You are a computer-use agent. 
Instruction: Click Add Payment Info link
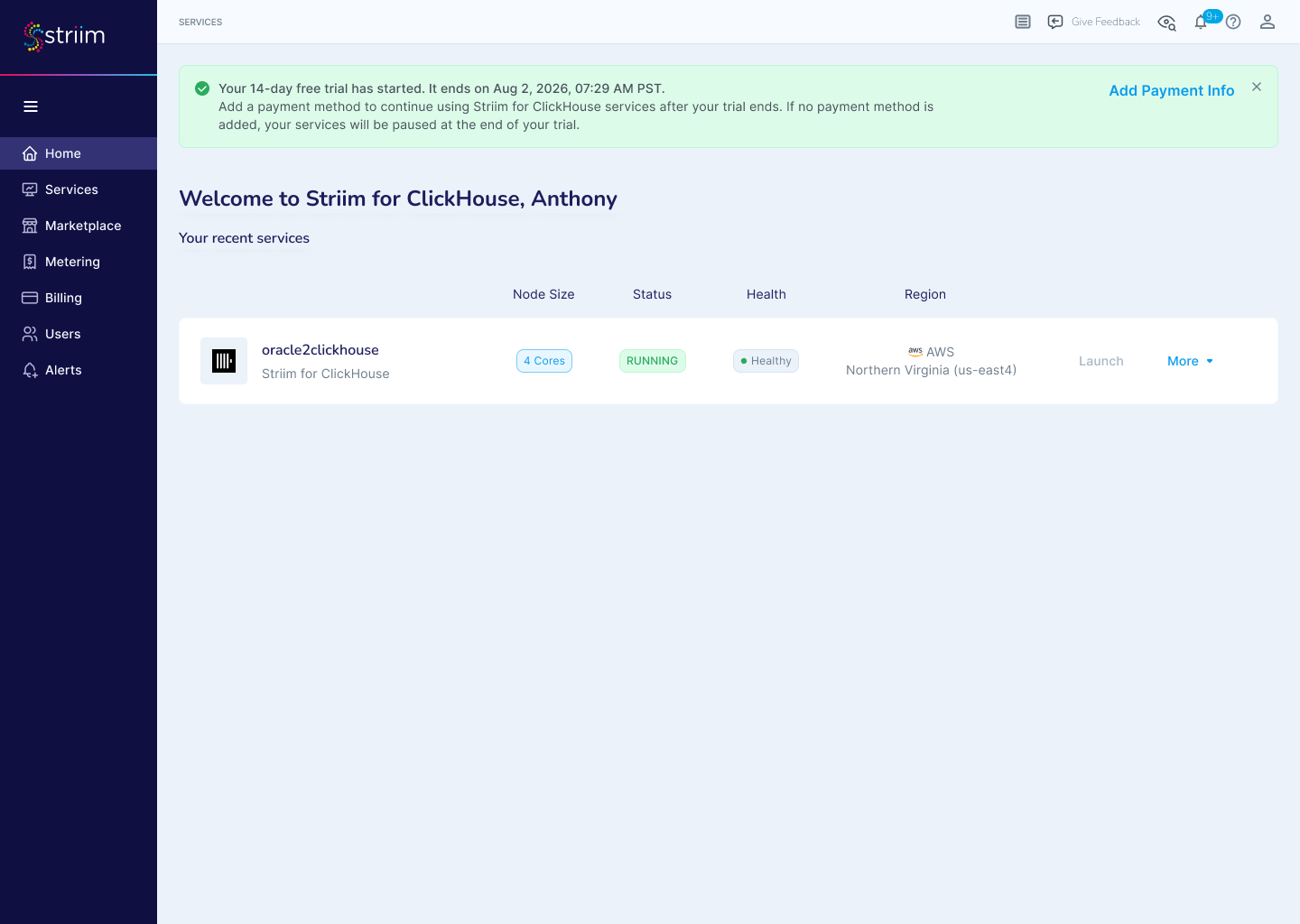1172,90
